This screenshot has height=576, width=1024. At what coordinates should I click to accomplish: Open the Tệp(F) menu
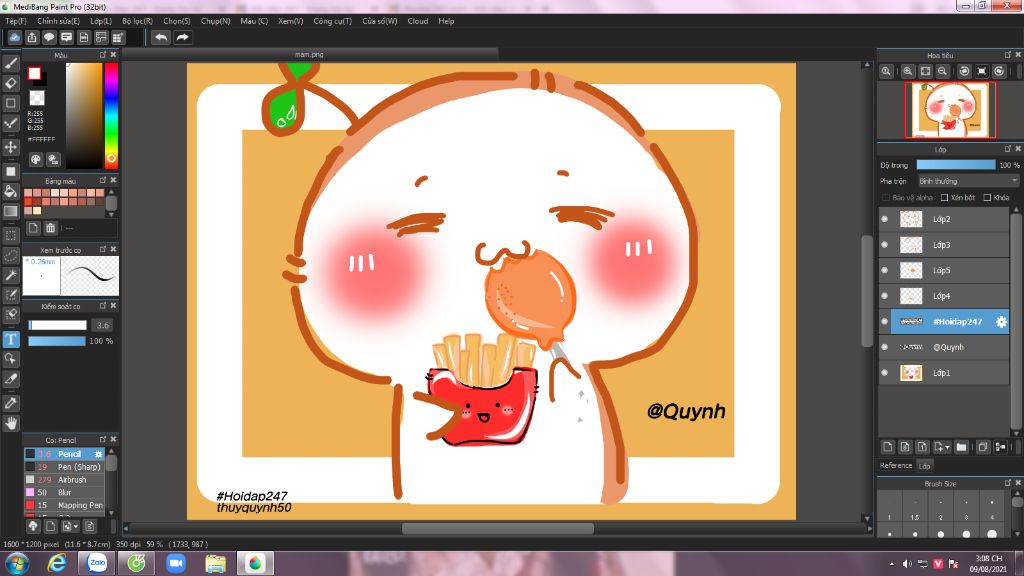coord(16,21)
